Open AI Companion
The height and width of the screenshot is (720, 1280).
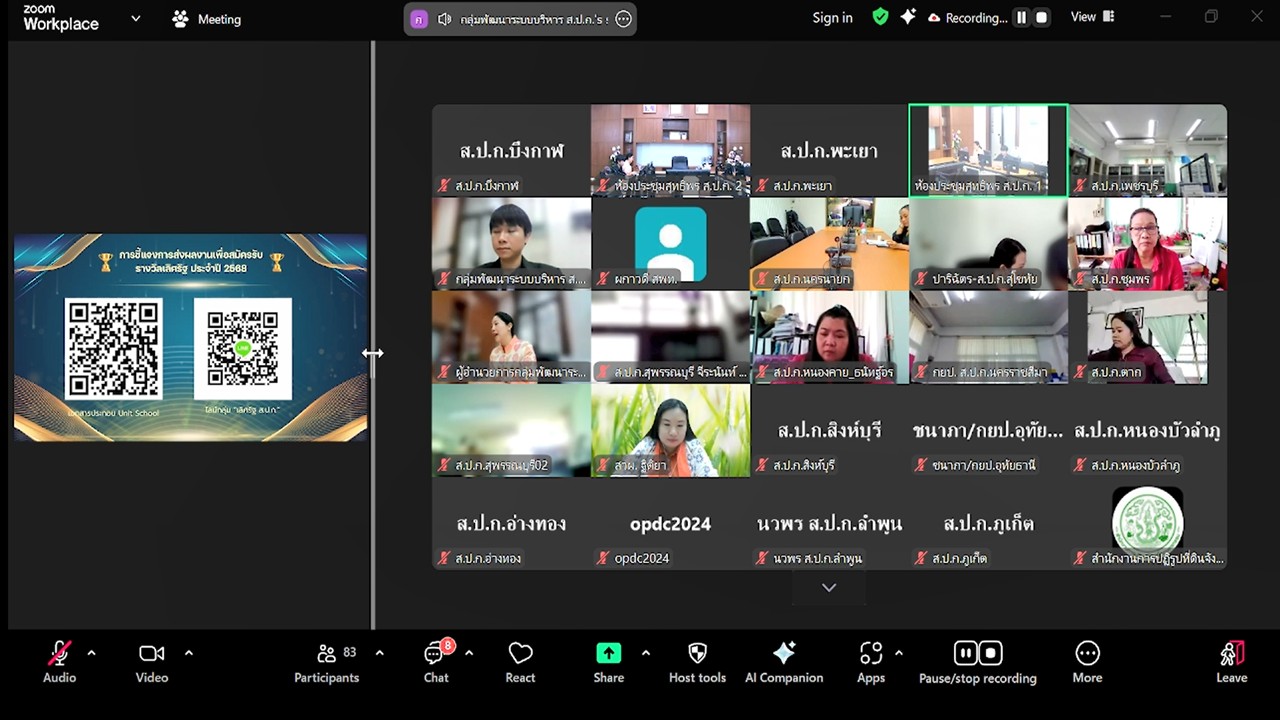click(x=784, y=662)
